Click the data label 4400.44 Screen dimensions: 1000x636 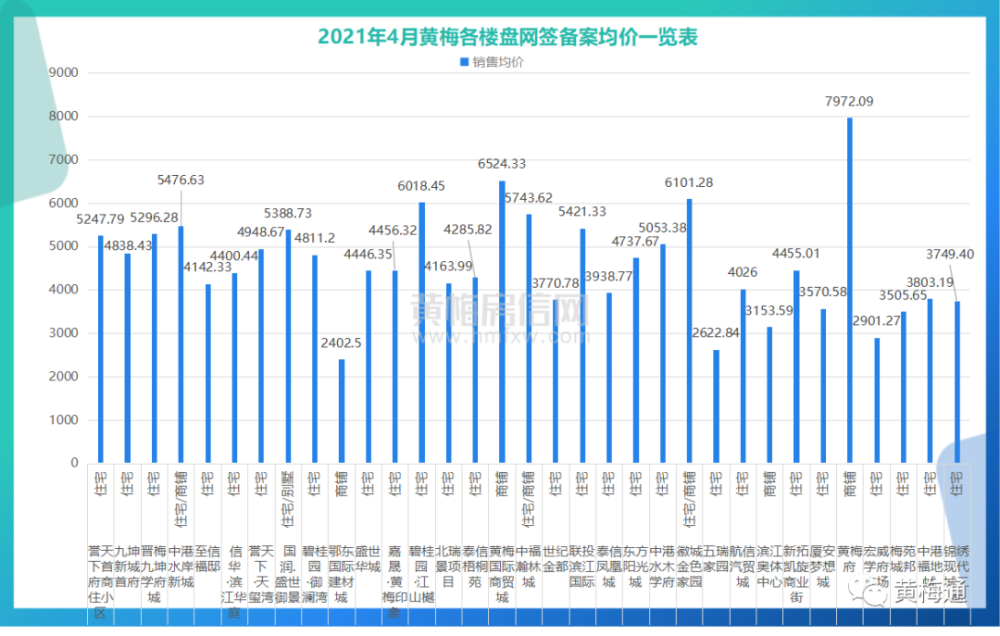(234, 256)
